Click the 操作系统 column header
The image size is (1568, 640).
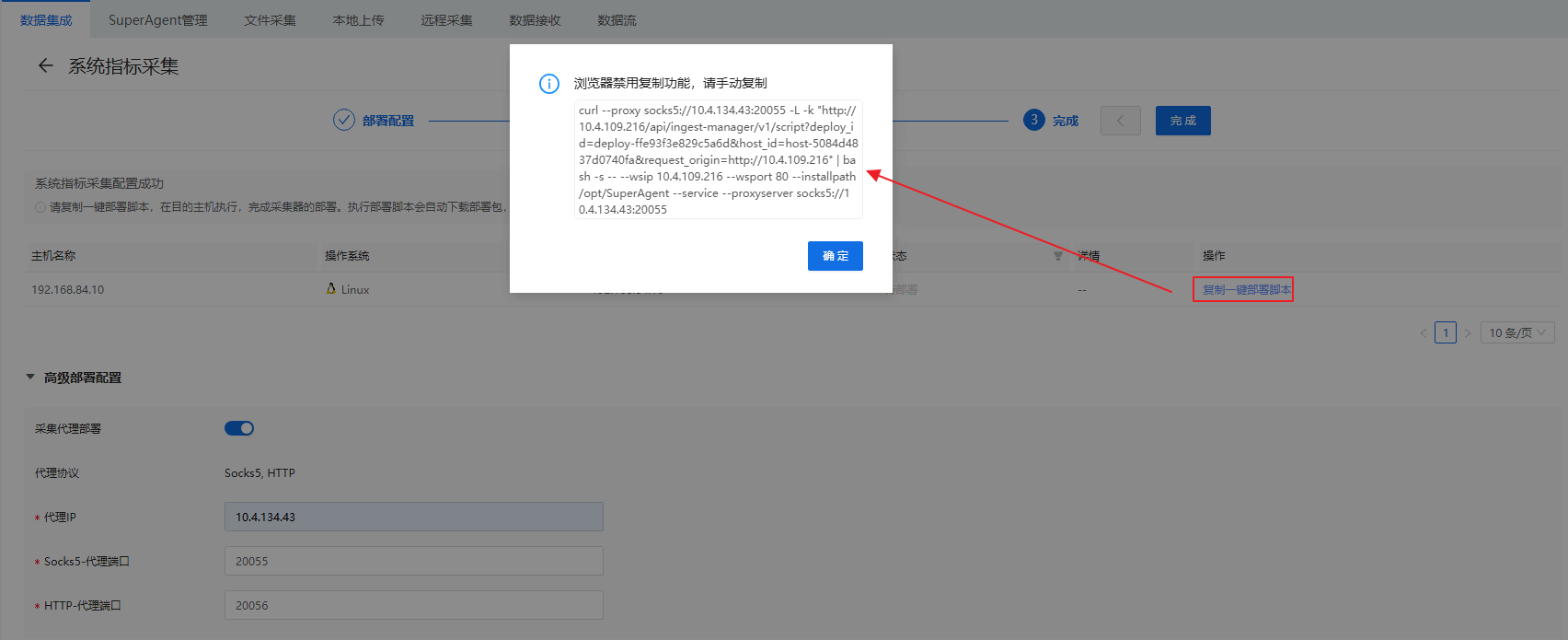tap(347, 256)
